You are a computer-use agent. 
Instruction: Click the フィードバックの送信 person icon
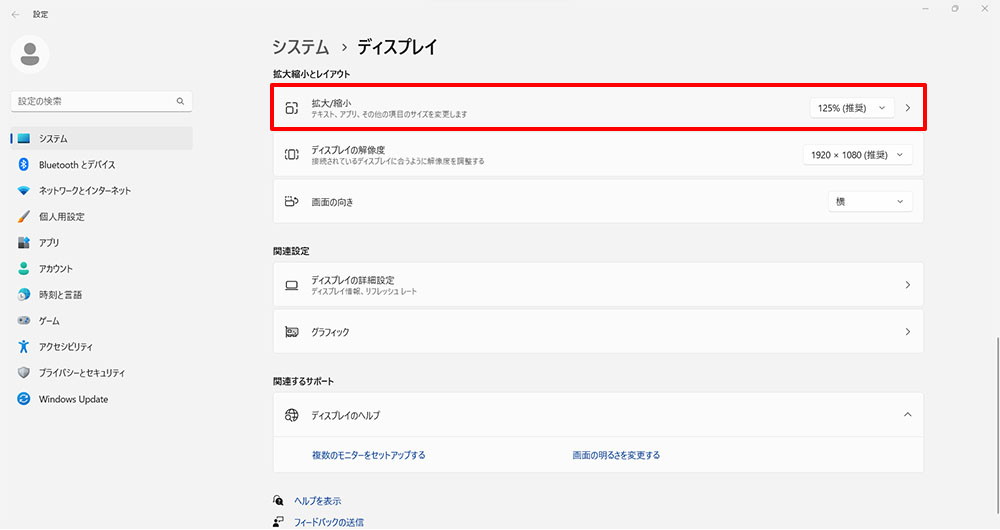click(x=278, y=522)
